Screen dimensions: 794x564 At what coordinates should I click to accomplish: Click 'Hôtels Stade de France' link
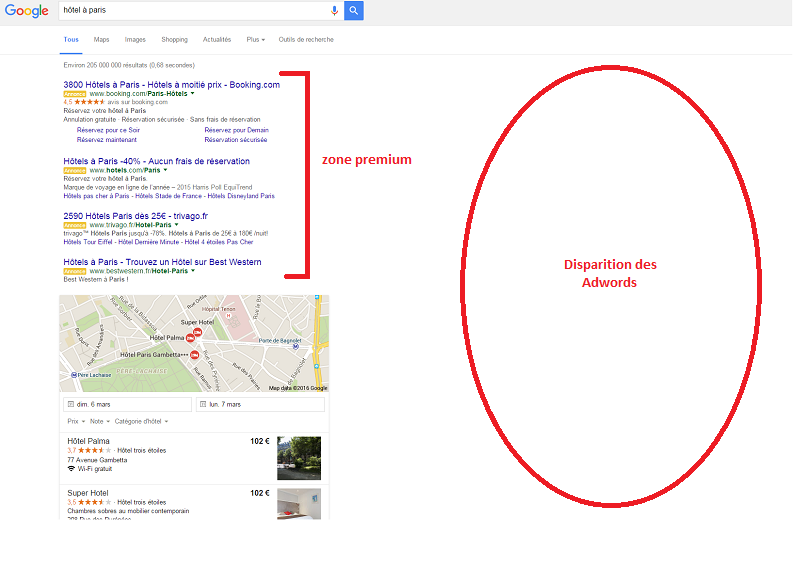pos(168,196)
